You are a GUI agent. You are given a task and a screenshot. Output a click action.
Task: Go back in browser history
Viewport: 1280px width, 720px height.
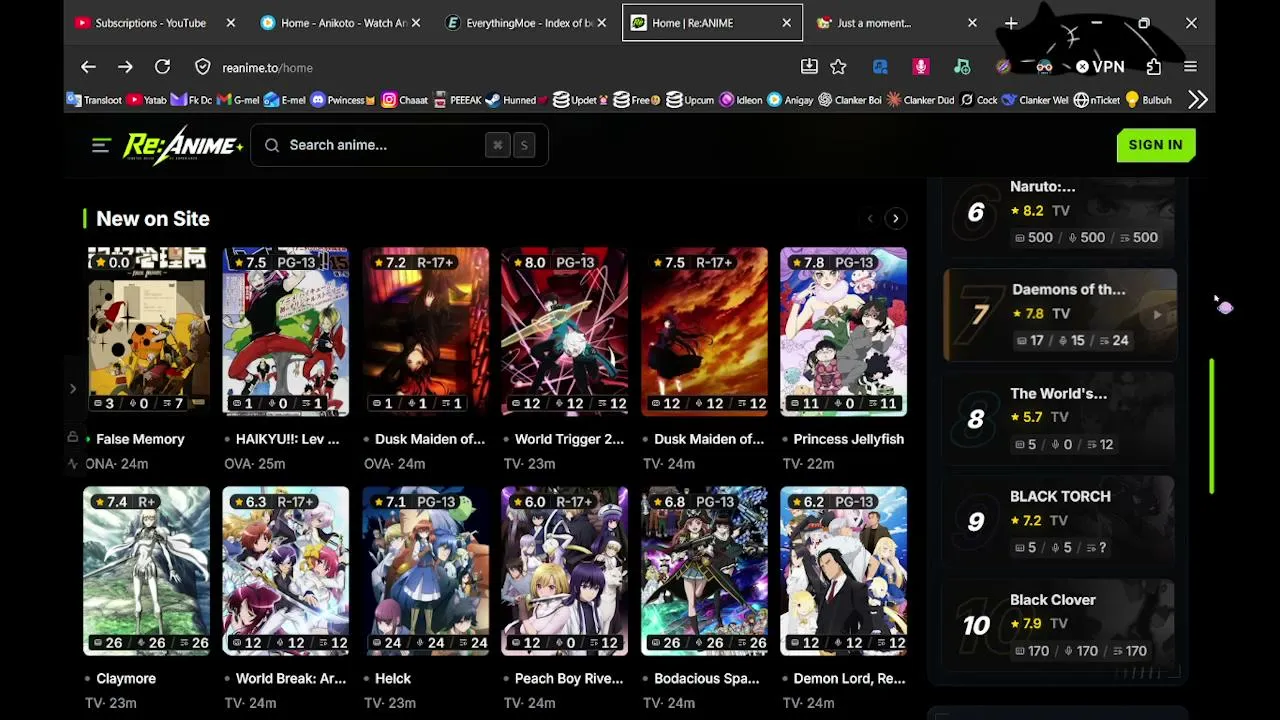[x=88, y=67]
